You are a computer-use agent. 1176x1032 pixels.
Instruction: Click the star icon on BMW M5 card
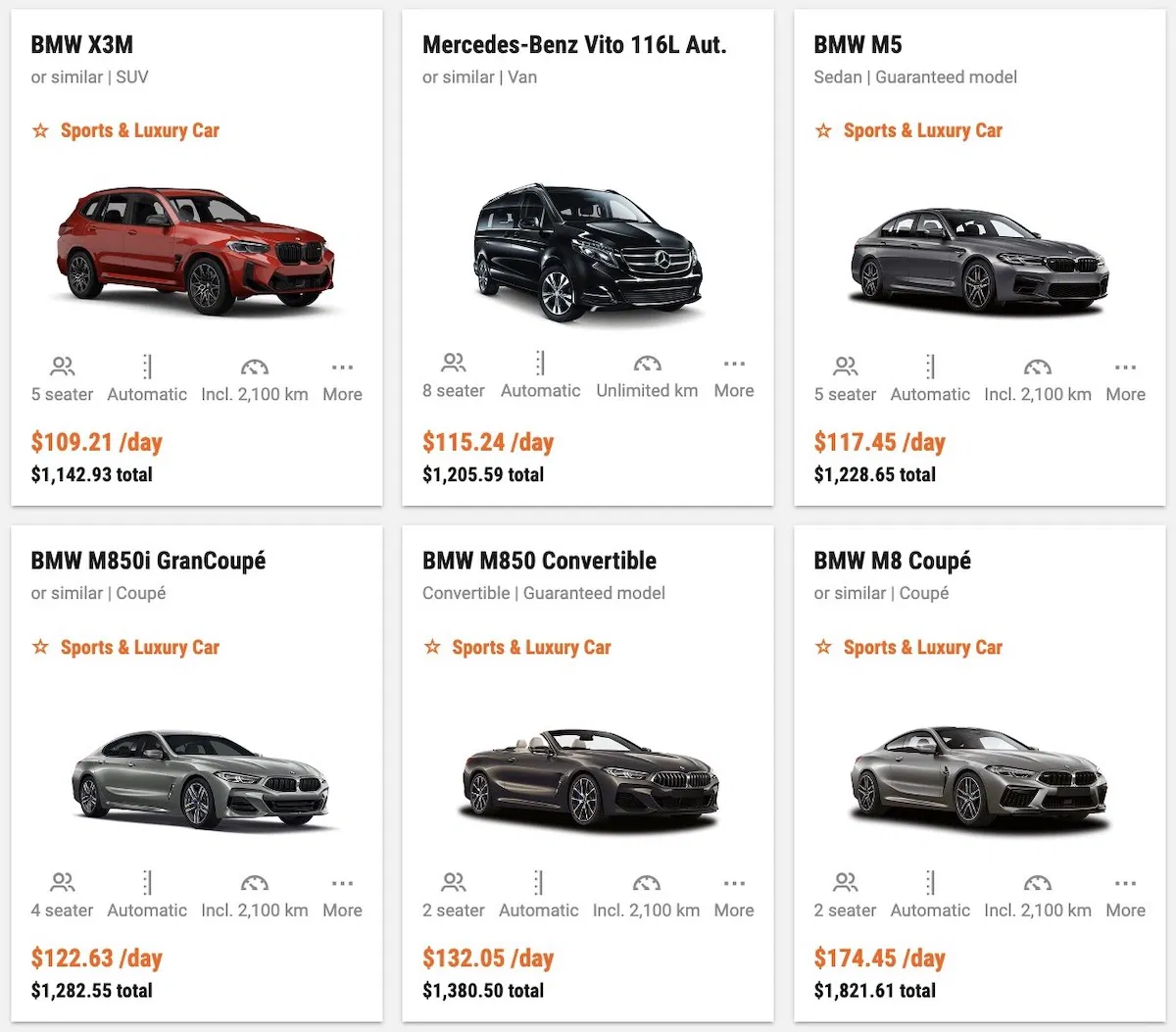823,130
